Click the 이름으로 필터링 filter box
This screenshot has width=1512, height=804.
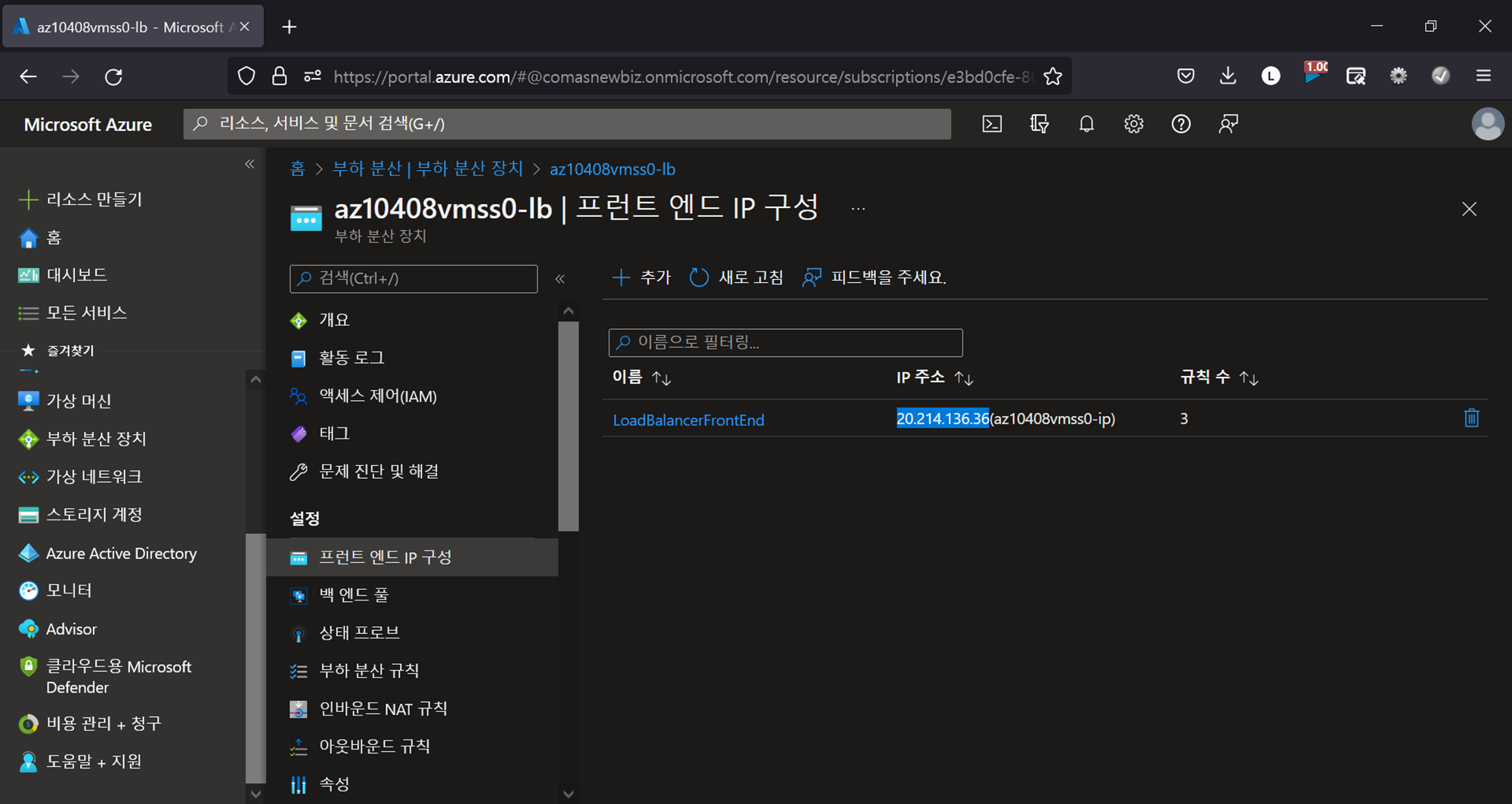tap(785, 343)
